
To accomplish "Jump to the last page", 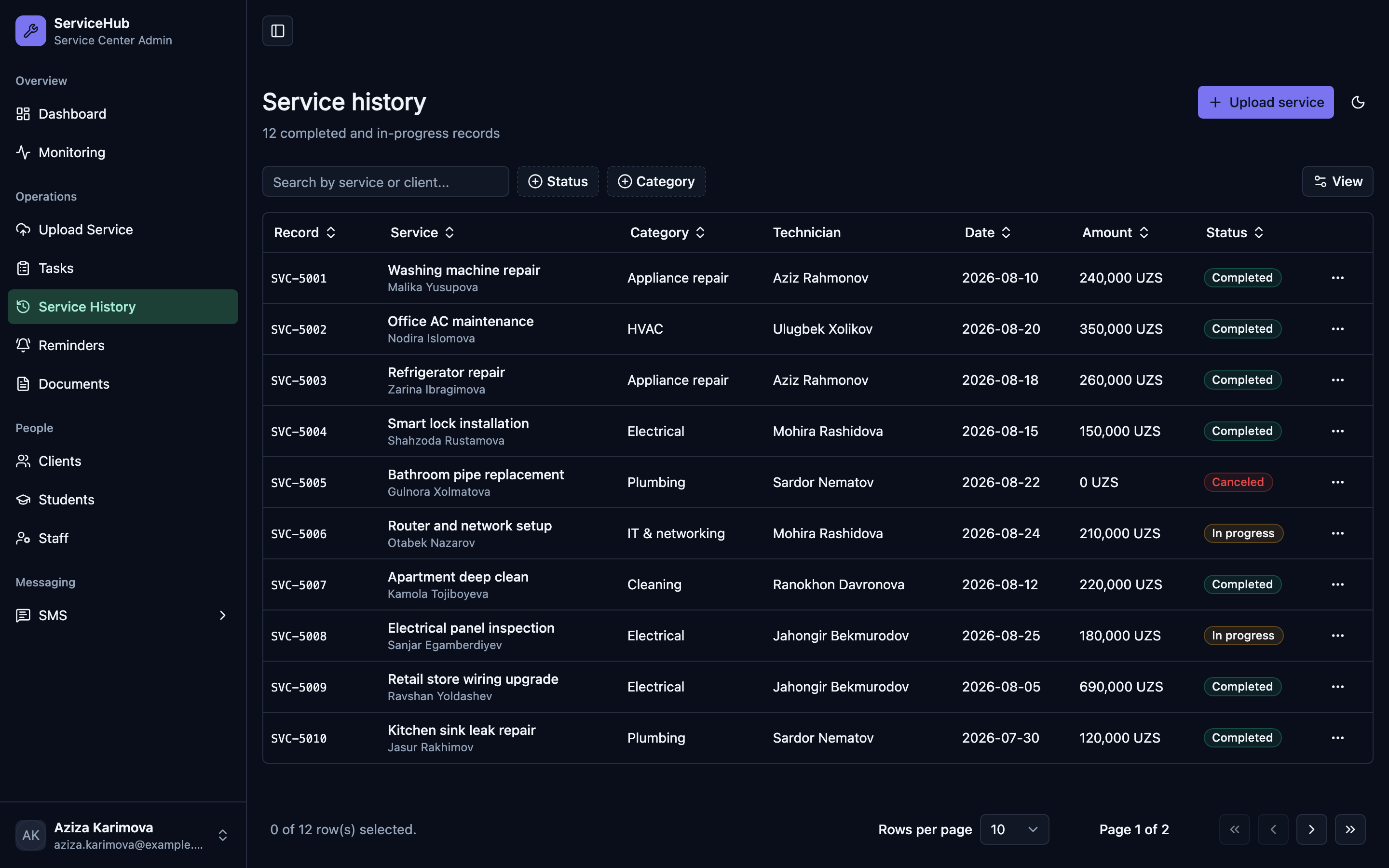I will click(1350, 829).
